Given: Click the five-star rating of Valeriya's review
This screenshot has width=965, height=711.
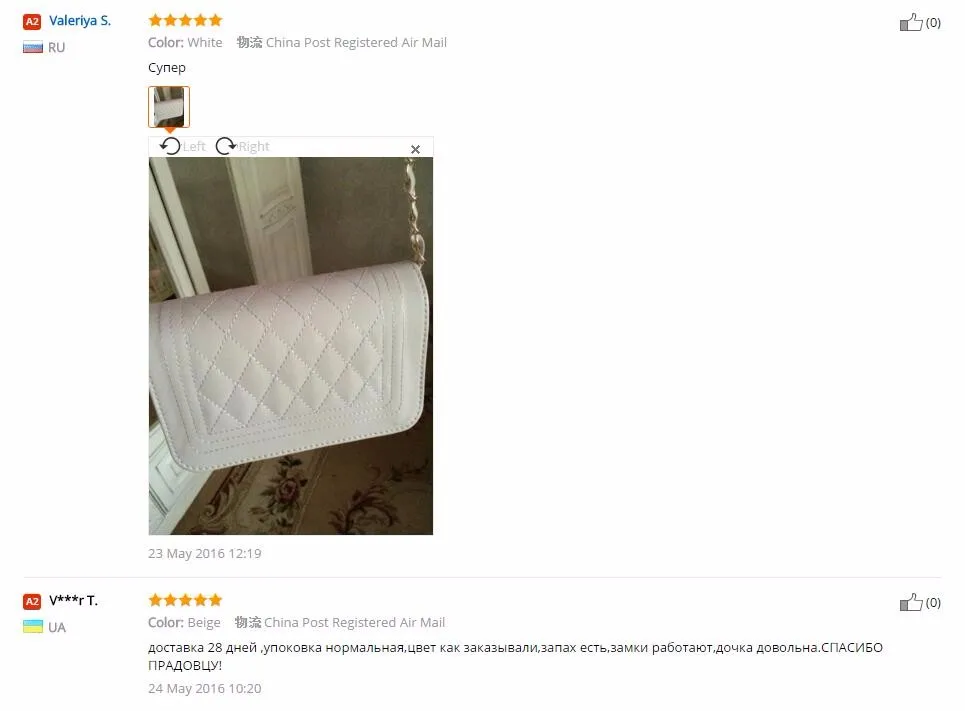Looking at the screenshot, I should [185, 20].
